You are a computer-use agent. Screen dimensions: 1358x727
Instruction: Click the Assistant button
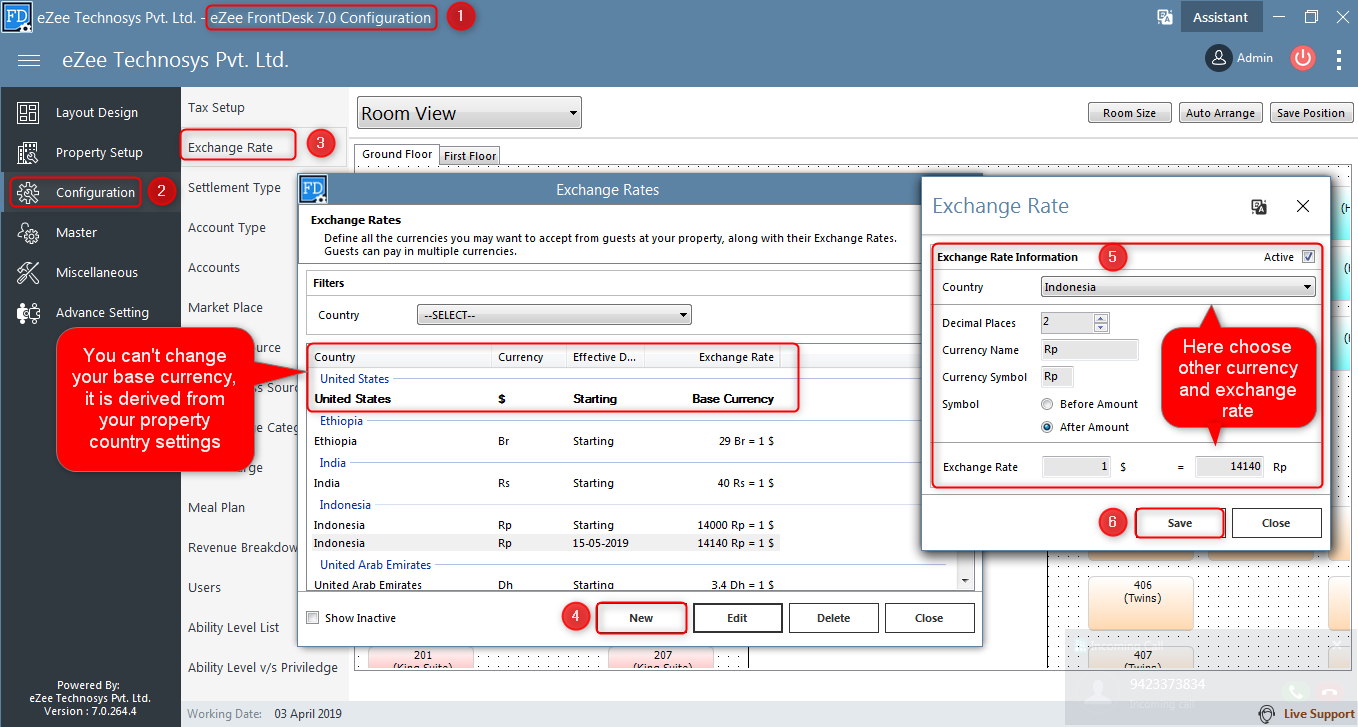click(1220, 17)
